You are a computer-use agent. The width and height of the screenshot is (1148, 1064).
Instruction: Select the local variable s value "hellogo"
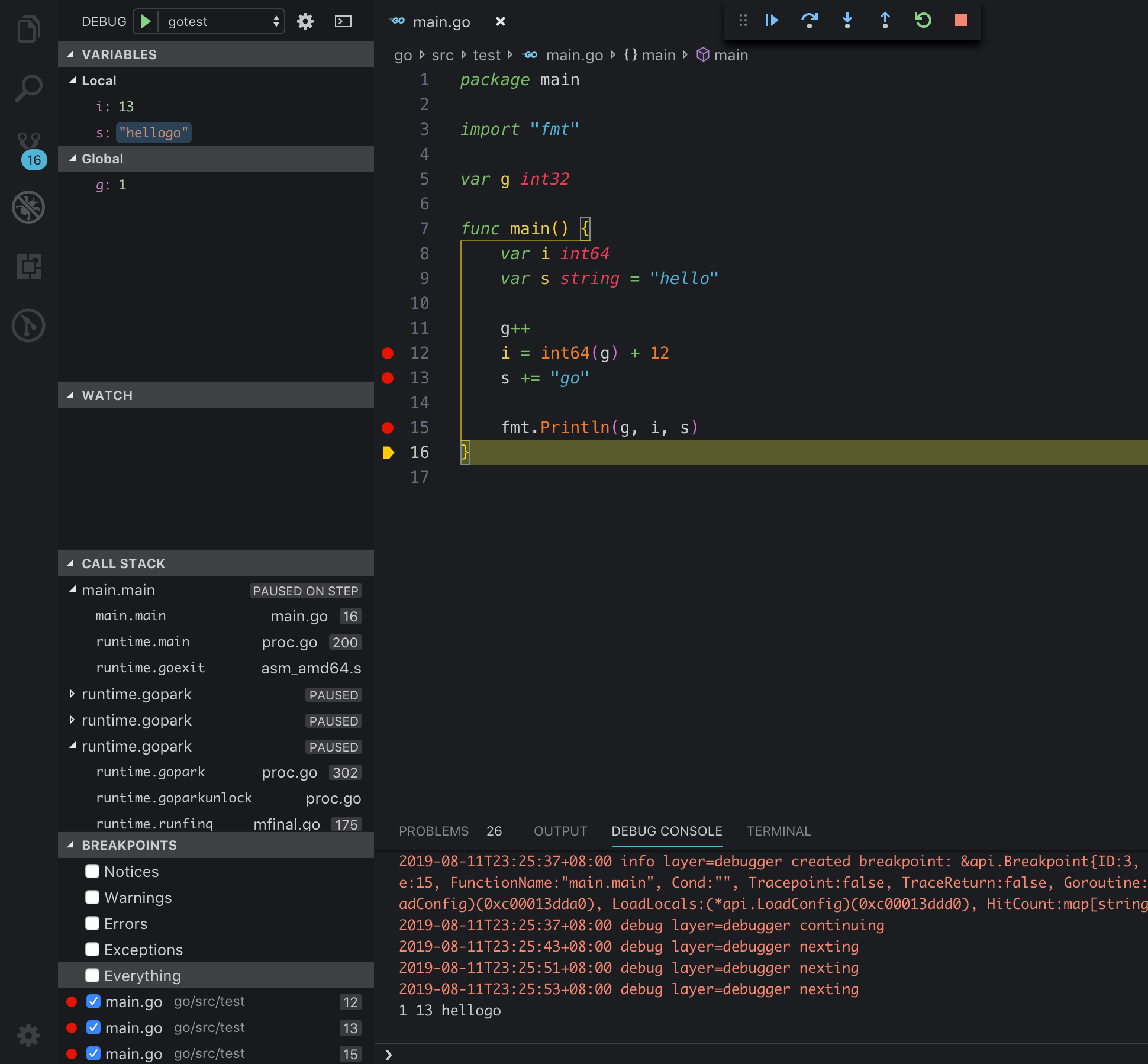154,133
